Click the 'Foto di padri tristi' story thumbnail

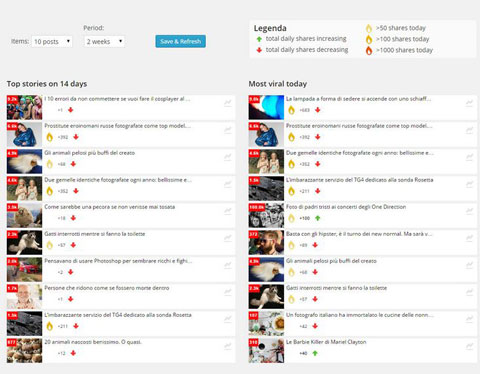point(266,215)
